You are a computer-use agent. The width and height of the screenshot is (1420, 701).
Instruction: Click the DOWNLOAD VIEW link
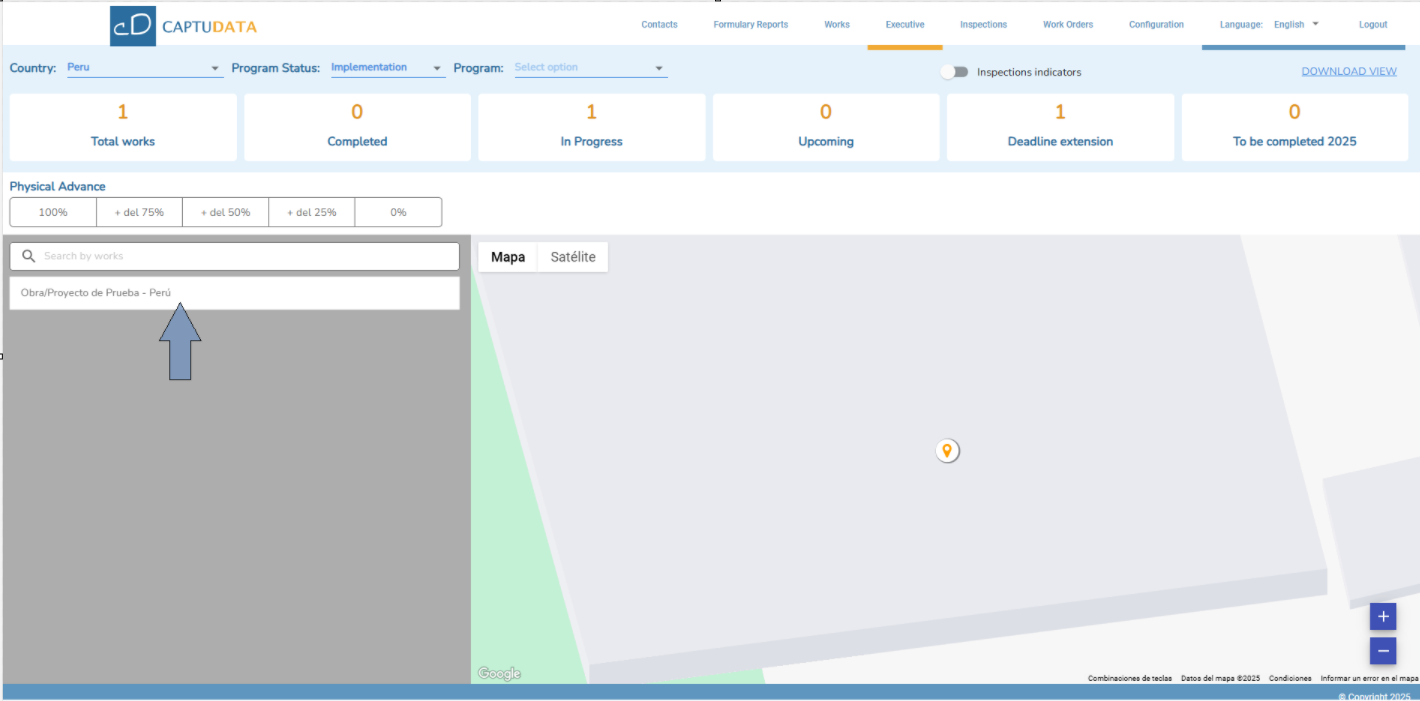[x=1349, y=72]
